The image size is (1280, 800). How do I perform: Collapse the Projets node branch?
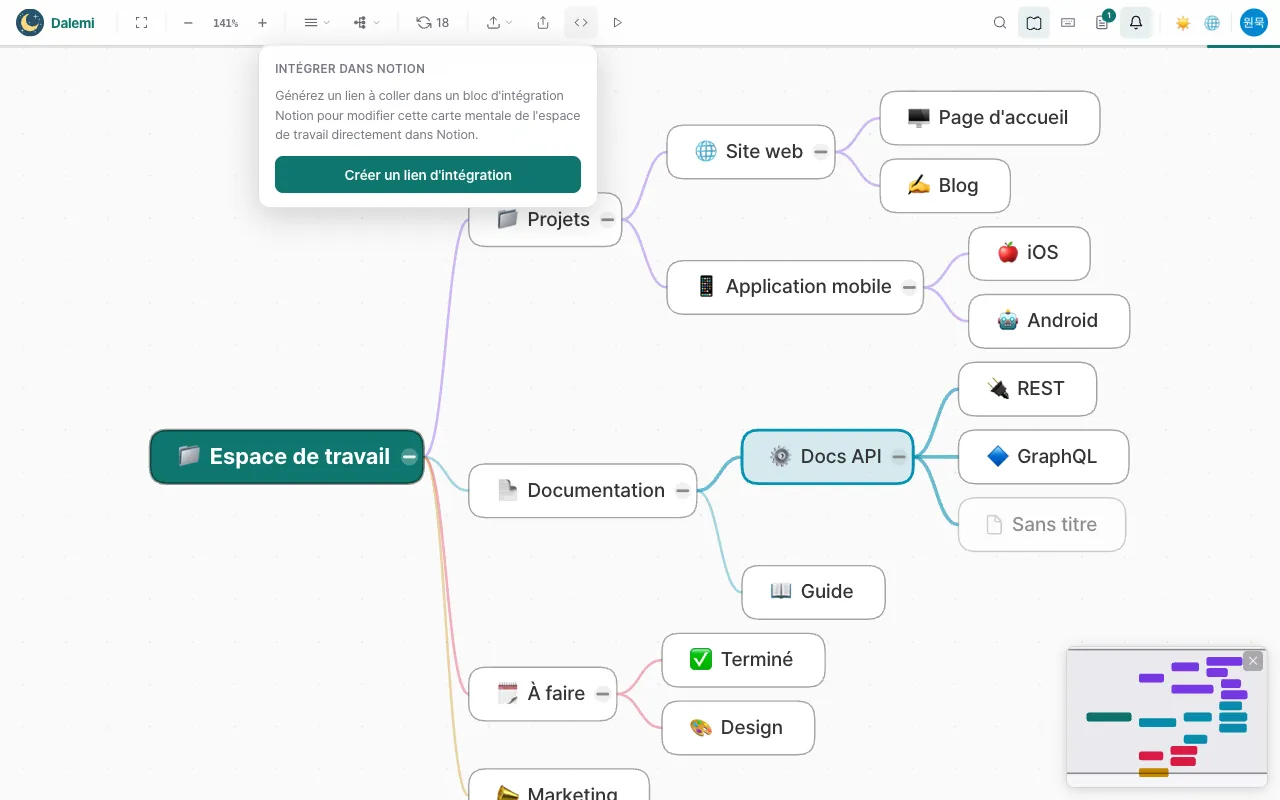click(x=607, y=220)
